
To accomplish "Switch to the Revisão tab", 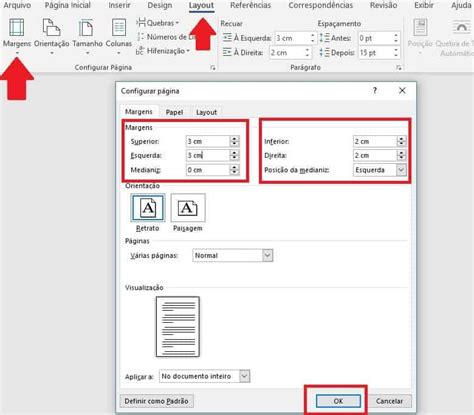I will point(383,5).
